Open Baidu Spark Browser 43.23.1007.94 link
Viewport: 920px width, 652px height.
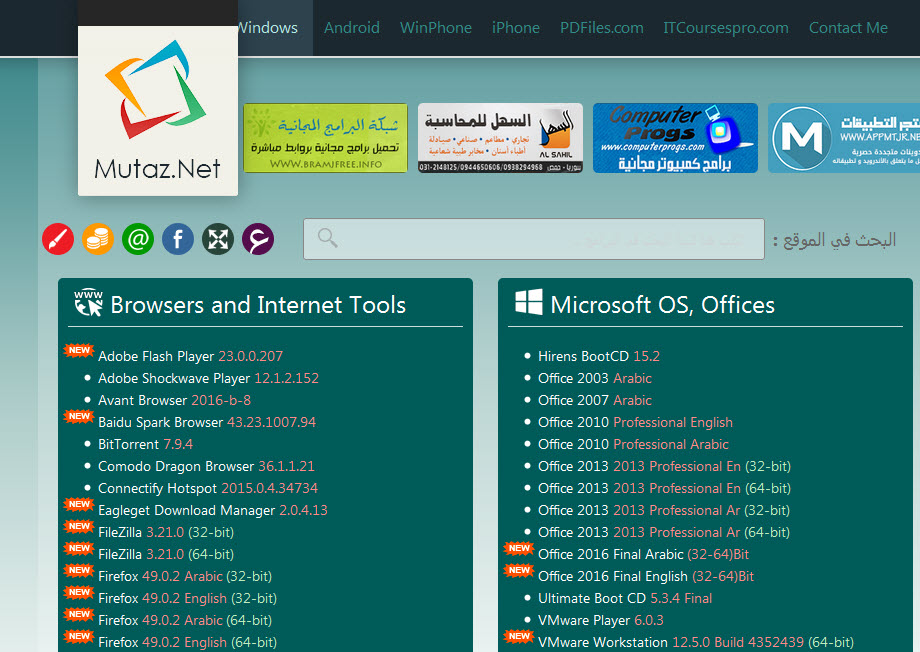tap(207, 422)
